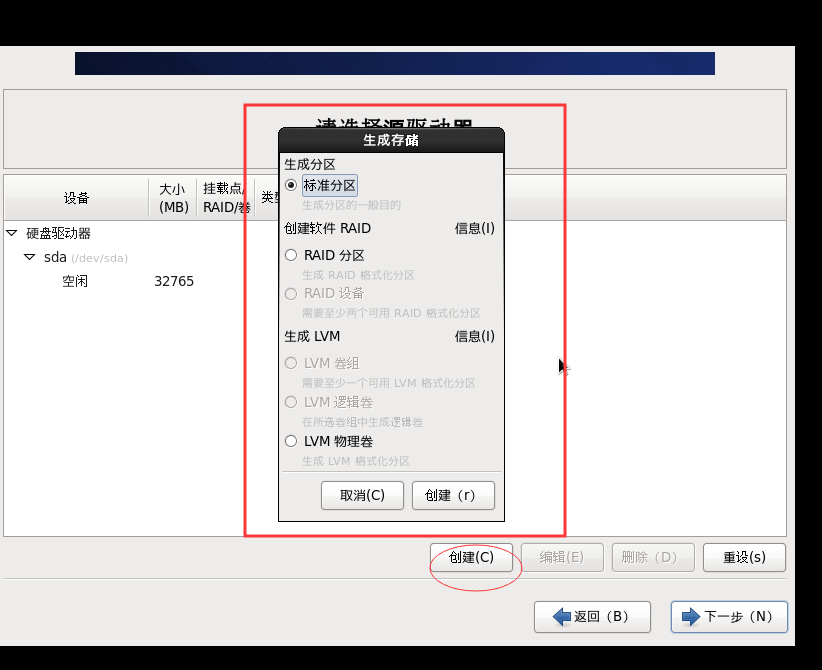Viewport: 822px width, 670px height.
Task: Click the 硬盘驱动器 label
Action: (x=59, y=233)
